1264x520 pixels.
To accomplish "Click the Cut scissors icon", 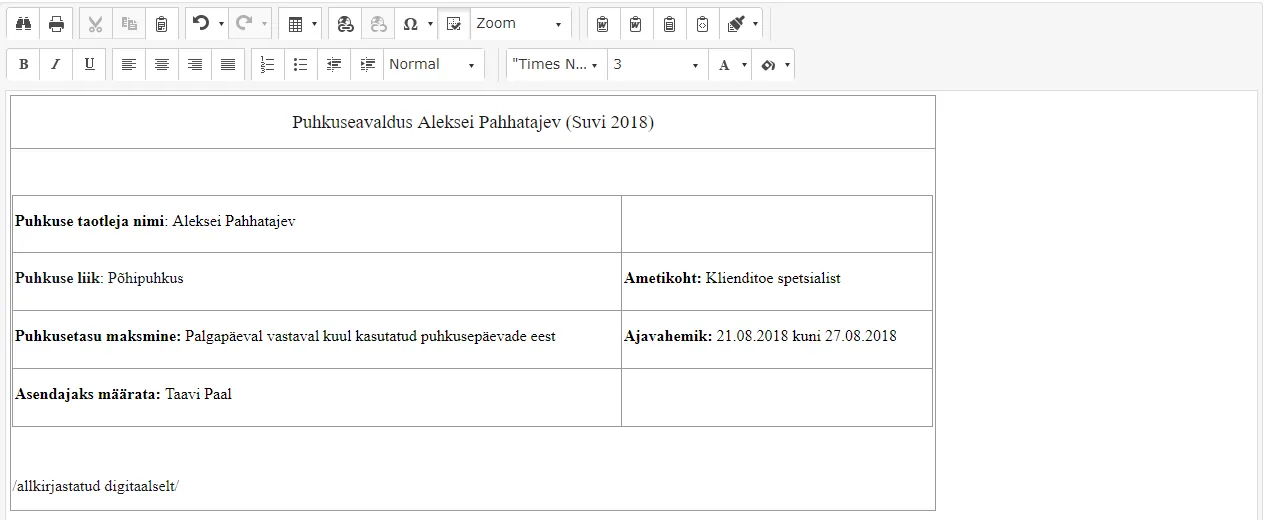I will pyautogui.click(x=95, y=23).
